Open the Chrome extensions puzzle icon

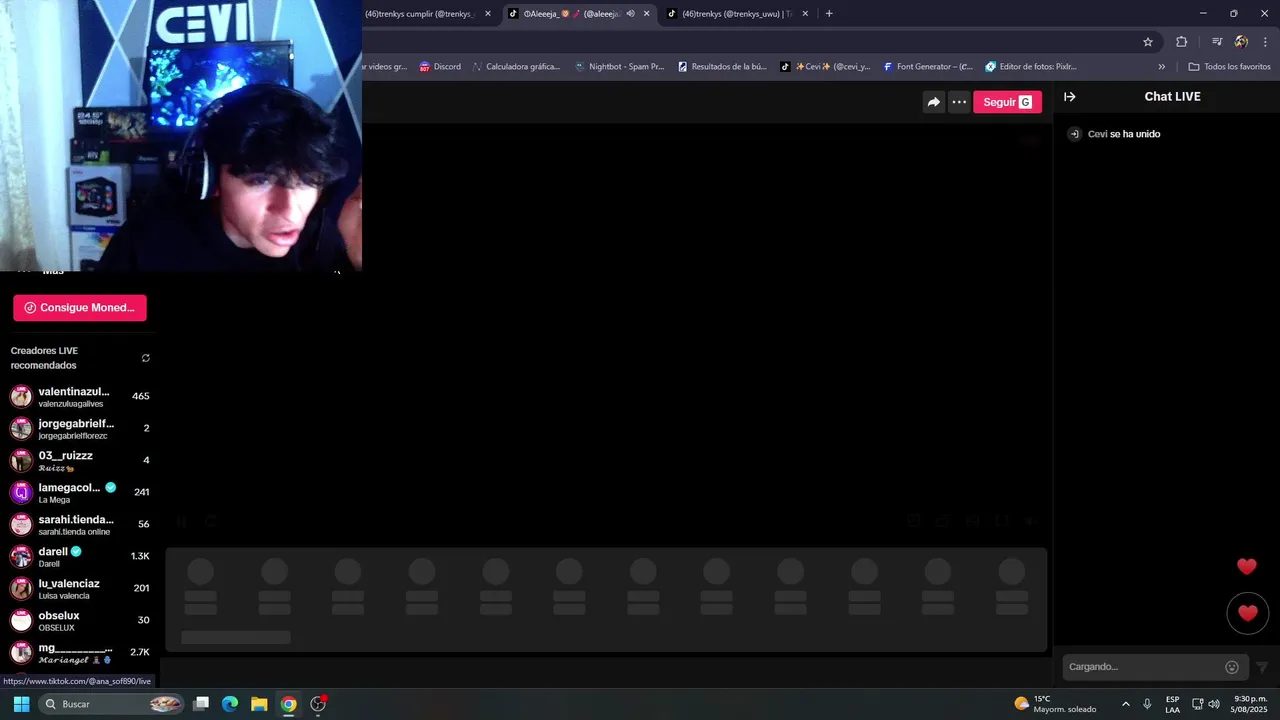(1181, 42)
